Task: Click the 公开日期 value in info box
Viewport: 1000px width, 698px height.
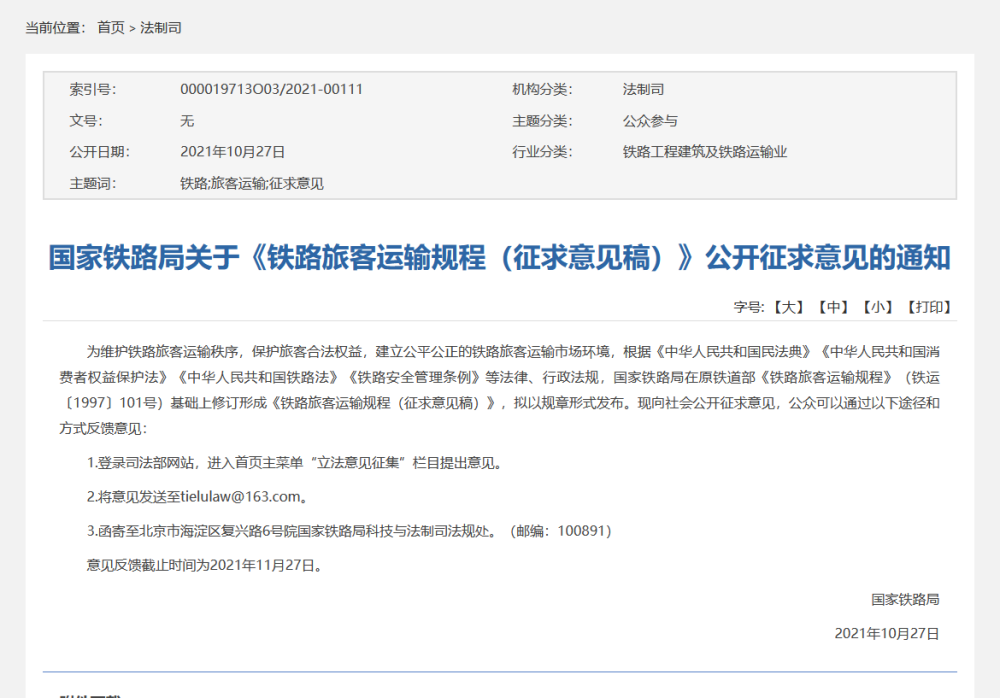Action: 232,152
